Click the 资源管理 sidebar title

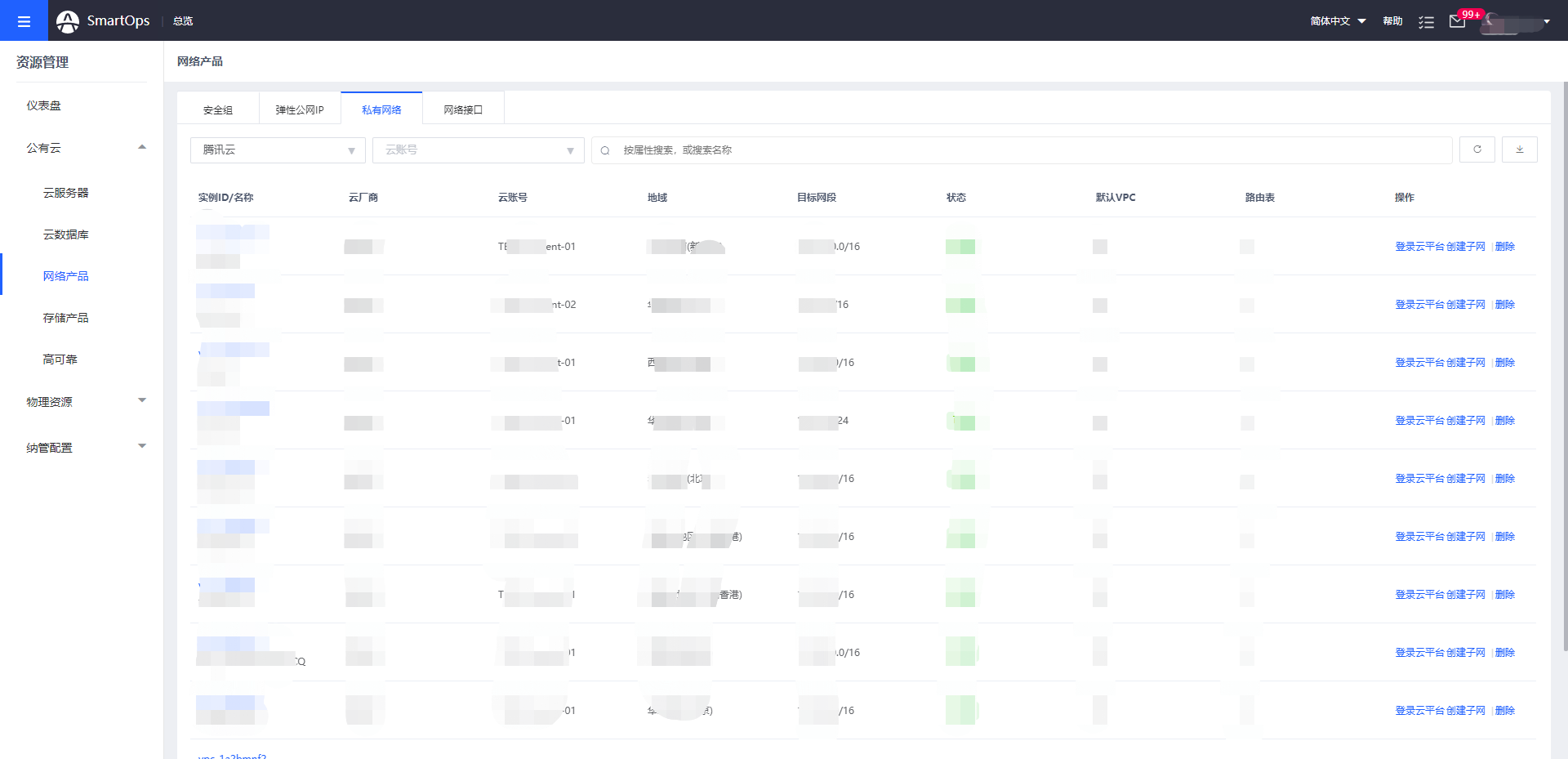[42, 62]
